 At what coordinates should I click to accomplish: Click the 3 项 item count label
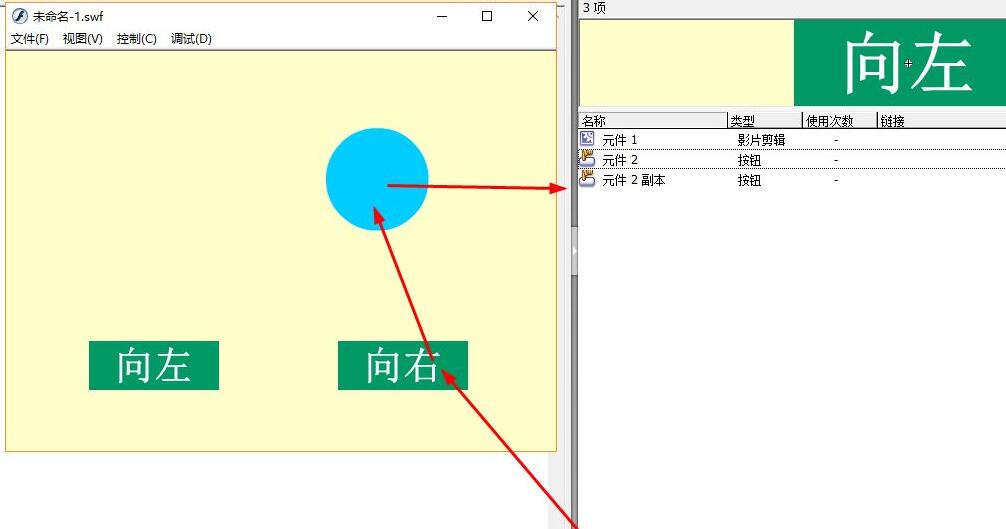pyautogui.click(x=594, y=8)
